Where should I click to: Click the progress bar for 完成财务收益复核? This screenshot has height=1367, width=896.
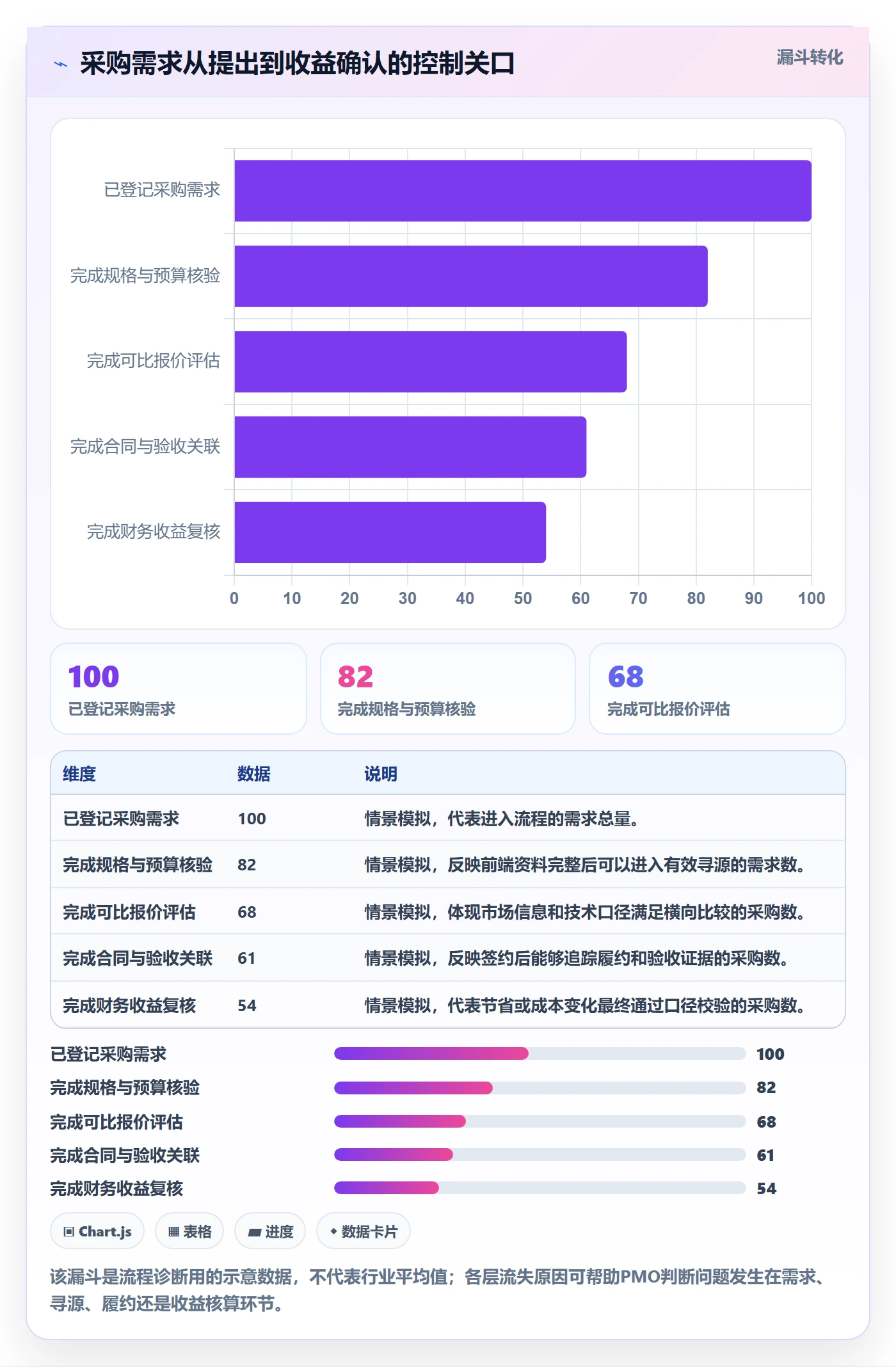[540, 1188]
